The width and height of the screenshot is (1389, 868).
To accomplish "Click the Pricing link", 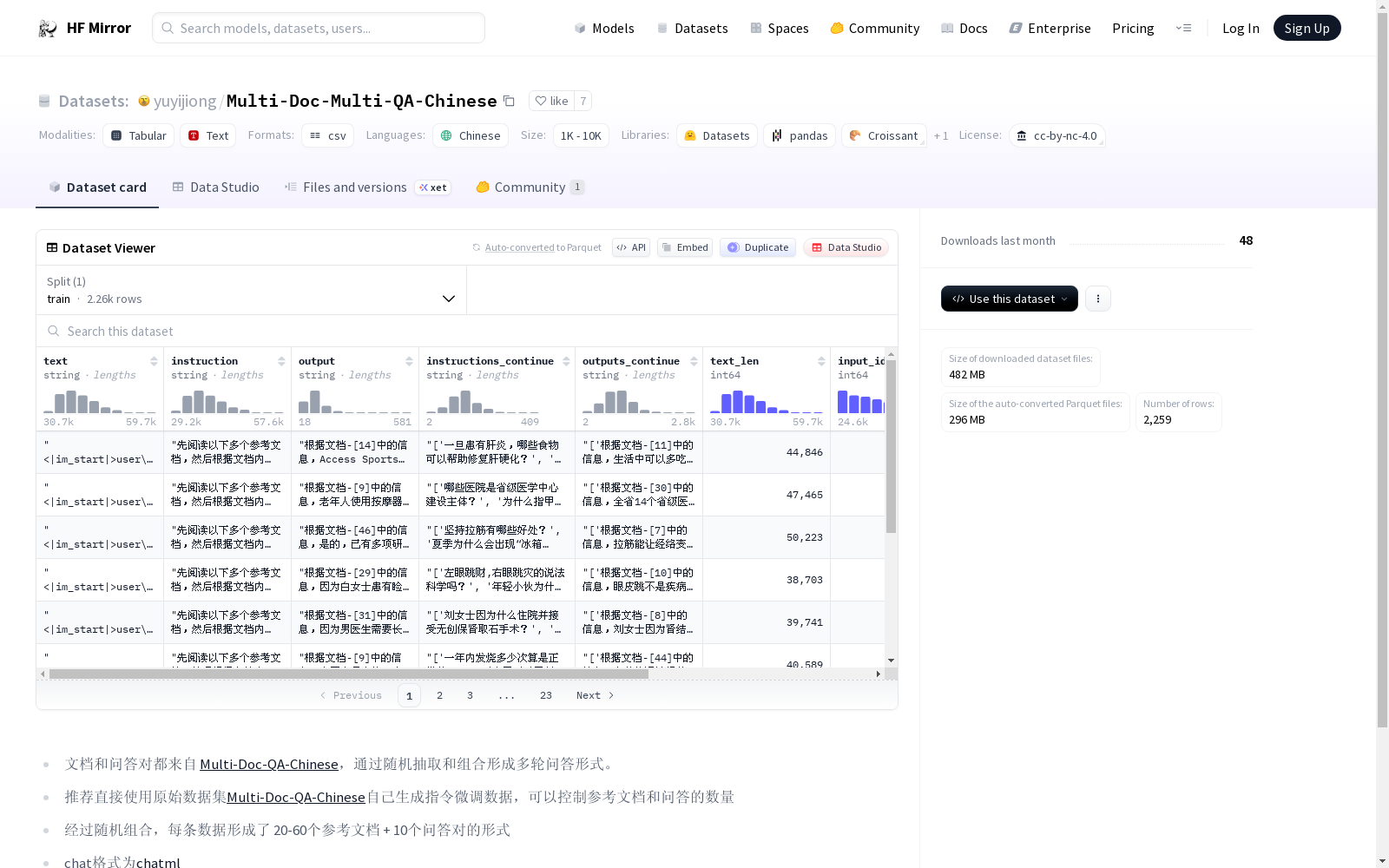I will click(1133, 28).
